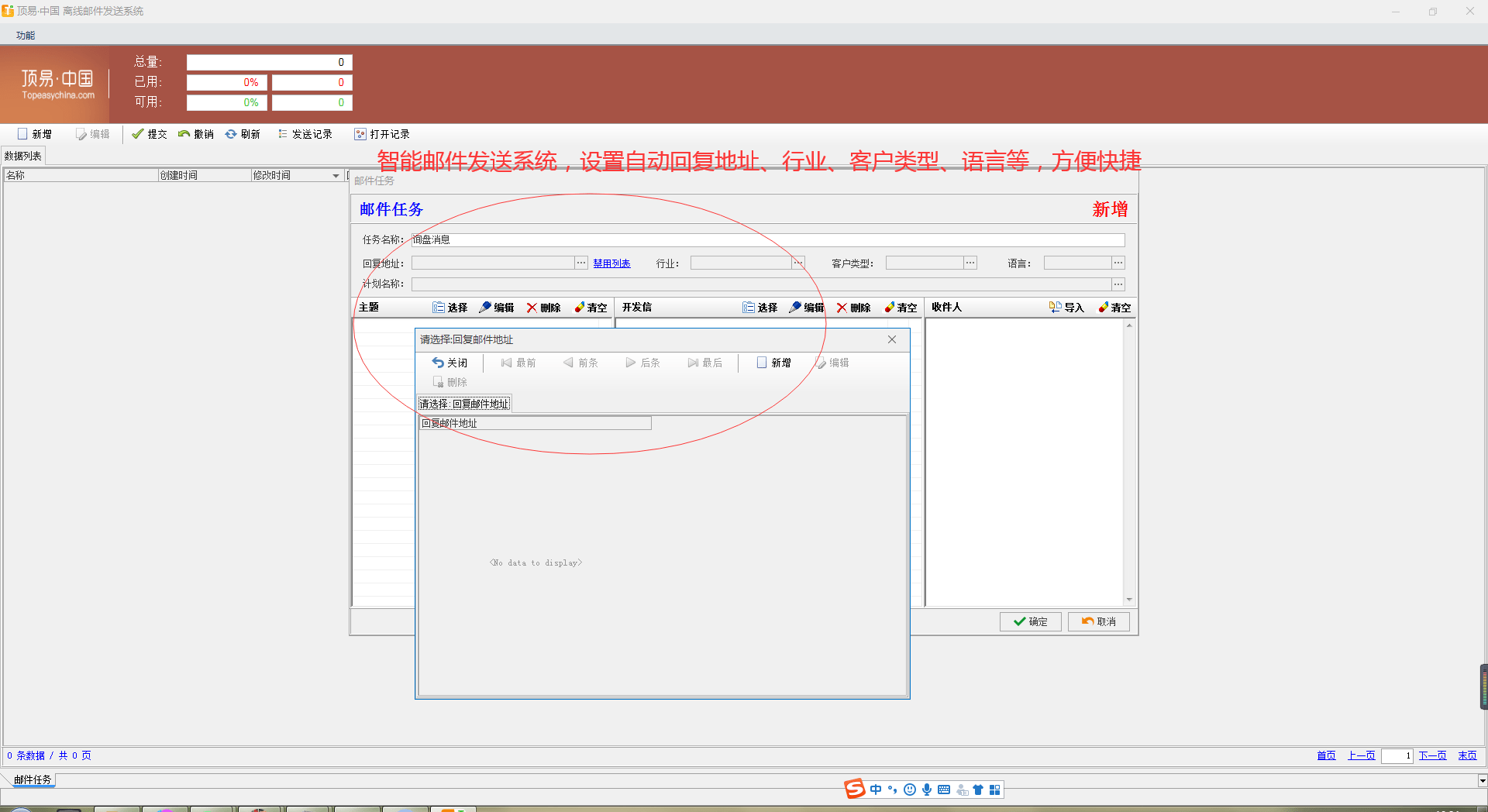The image size is (1488, 812).
Task: Click 删除 in the 主题 panel
Action: [543, 308]
